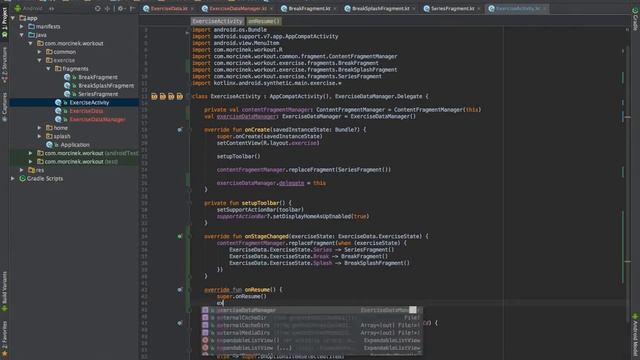This screenshot has width=640, height=360.
Task: Expand the splash package
Action: (x=40, y=136)
